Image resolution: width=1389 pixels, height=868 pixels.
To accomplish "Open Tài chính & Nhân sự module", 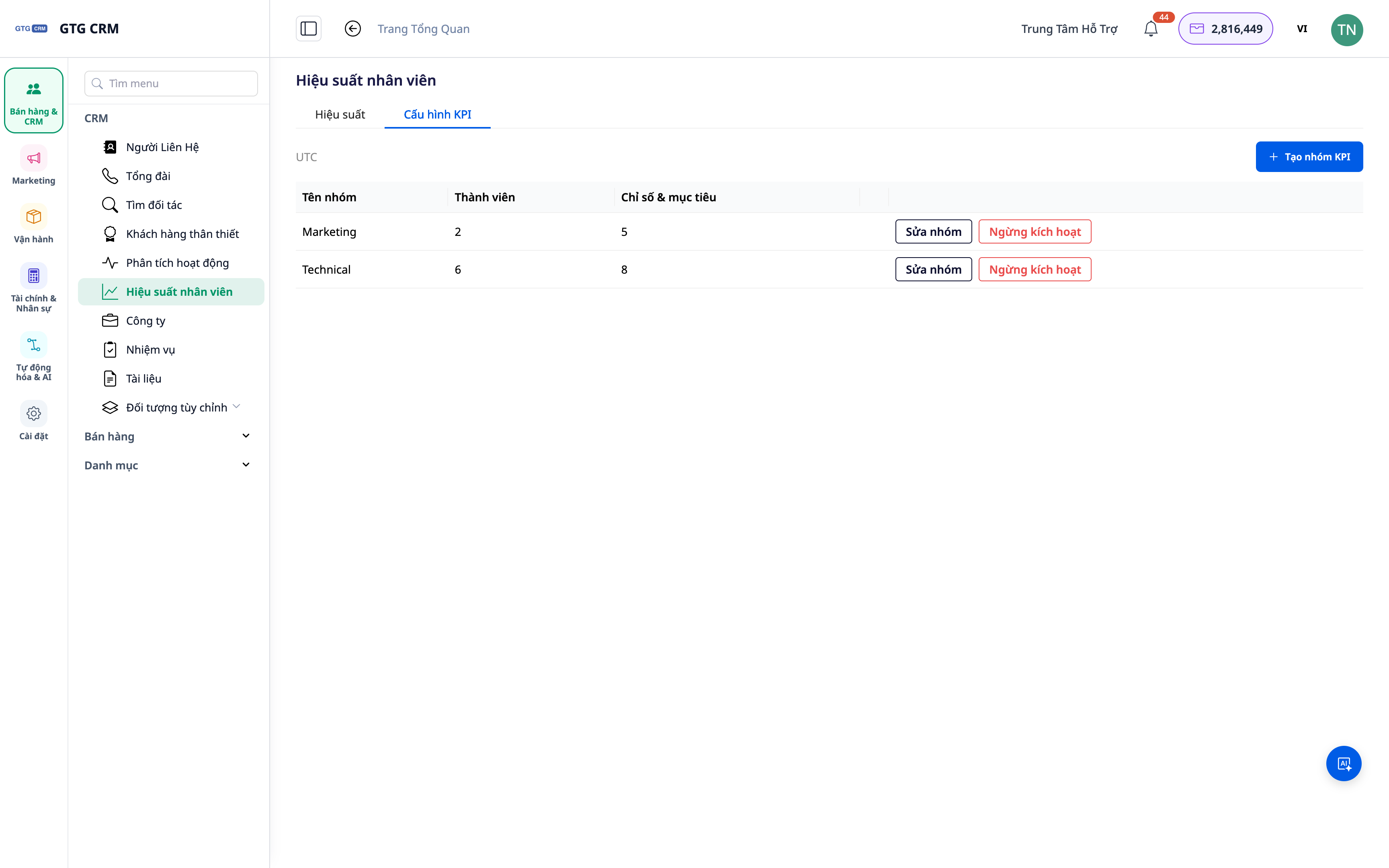I will (x=34, y=287).
